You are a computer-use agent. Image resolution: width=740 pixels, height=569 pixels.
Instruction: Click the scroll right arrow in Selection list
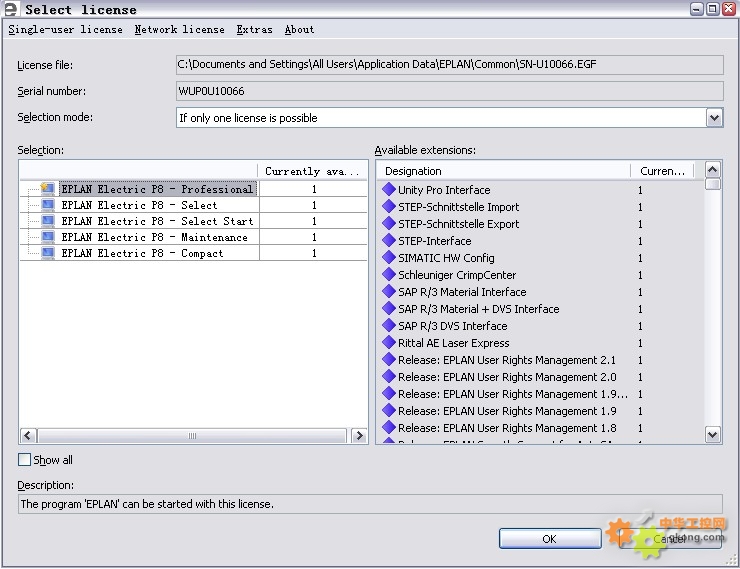point(359,435)
